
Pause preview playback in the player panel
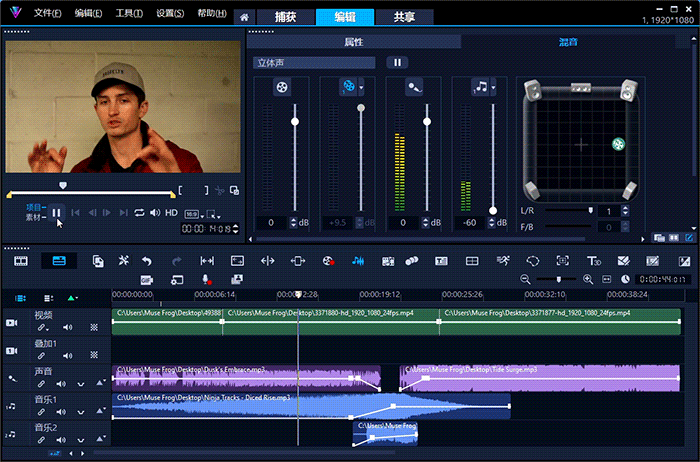[57, 212]
